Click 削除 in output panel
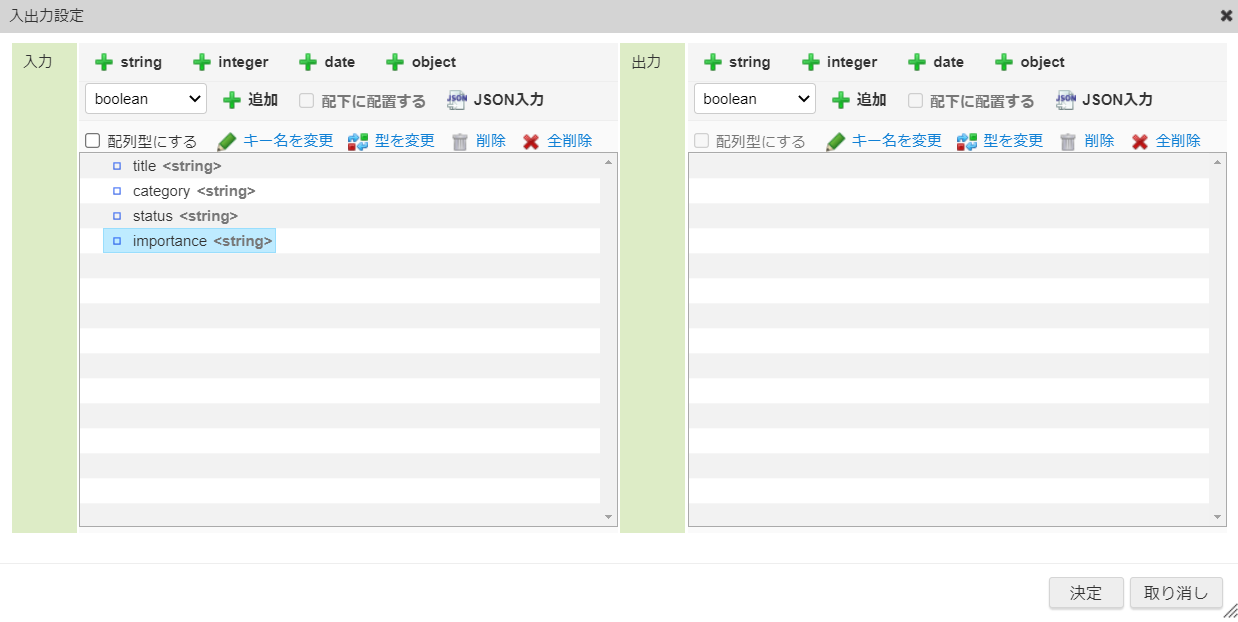This screenshot has width=1238, height=622. [x=1088, y=141]
